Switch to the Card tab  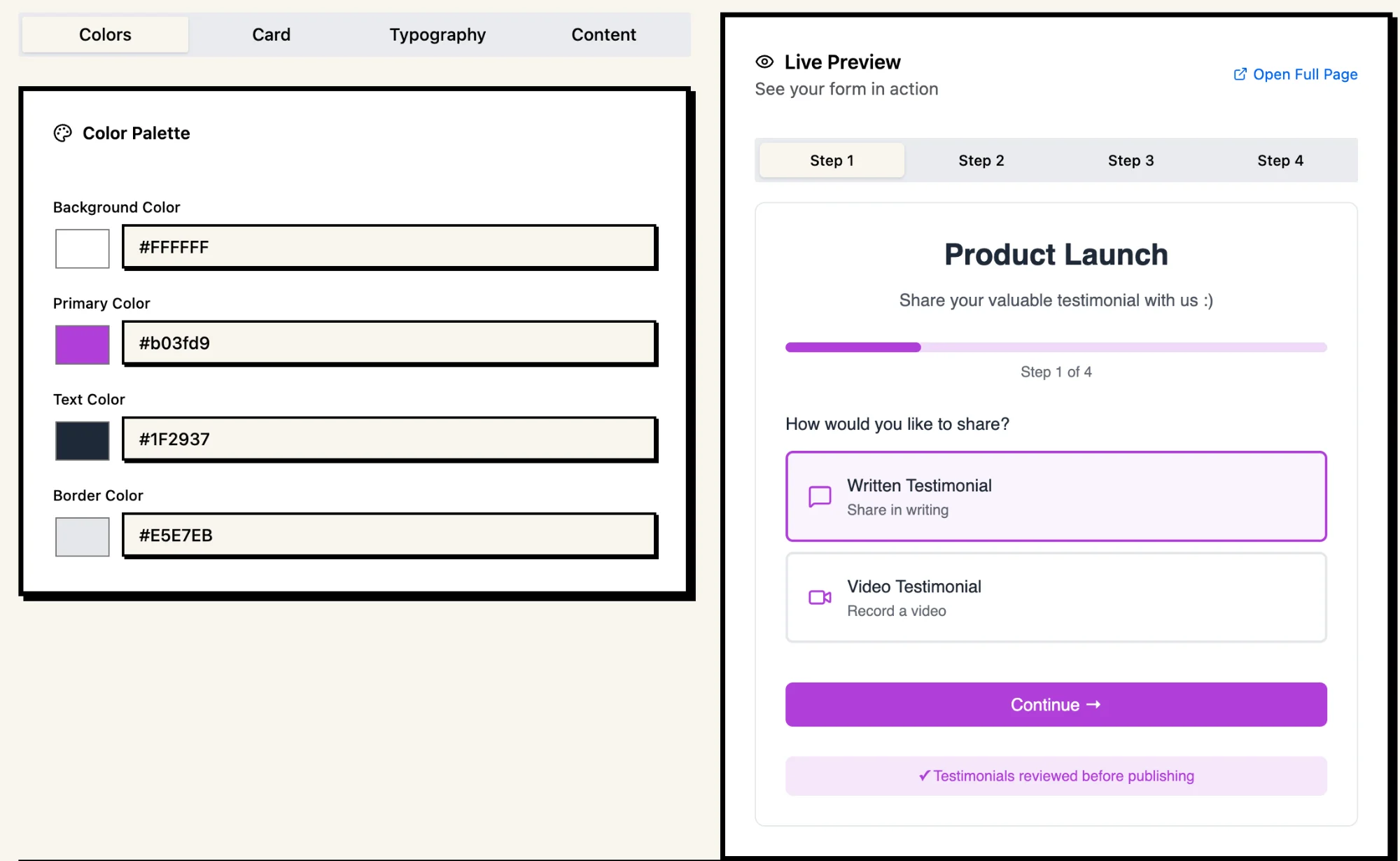(x=271, y=34)
